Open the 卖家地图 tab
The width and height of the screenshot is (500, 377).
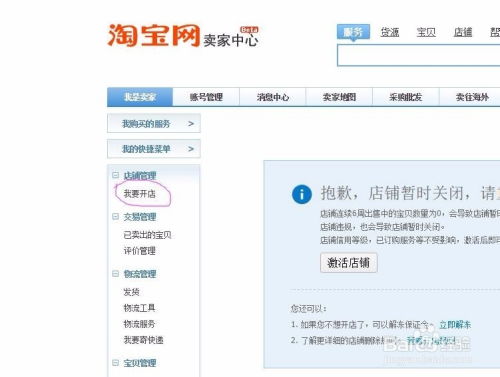coord(339,97)
